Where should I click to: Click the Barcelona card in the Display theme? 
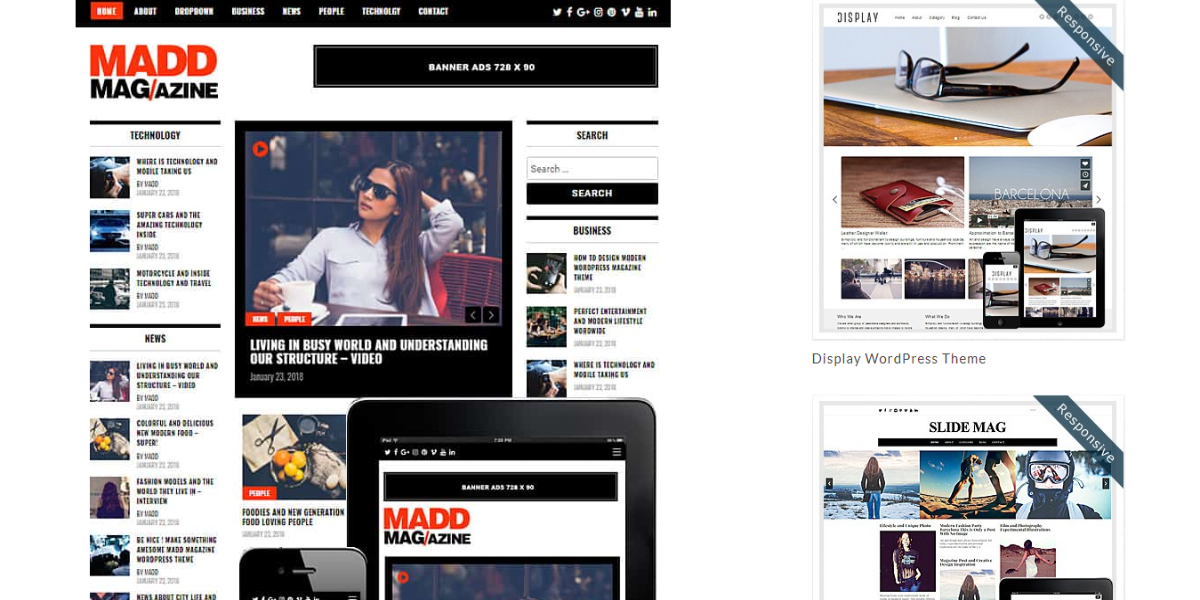click(x=1031, y=192)
